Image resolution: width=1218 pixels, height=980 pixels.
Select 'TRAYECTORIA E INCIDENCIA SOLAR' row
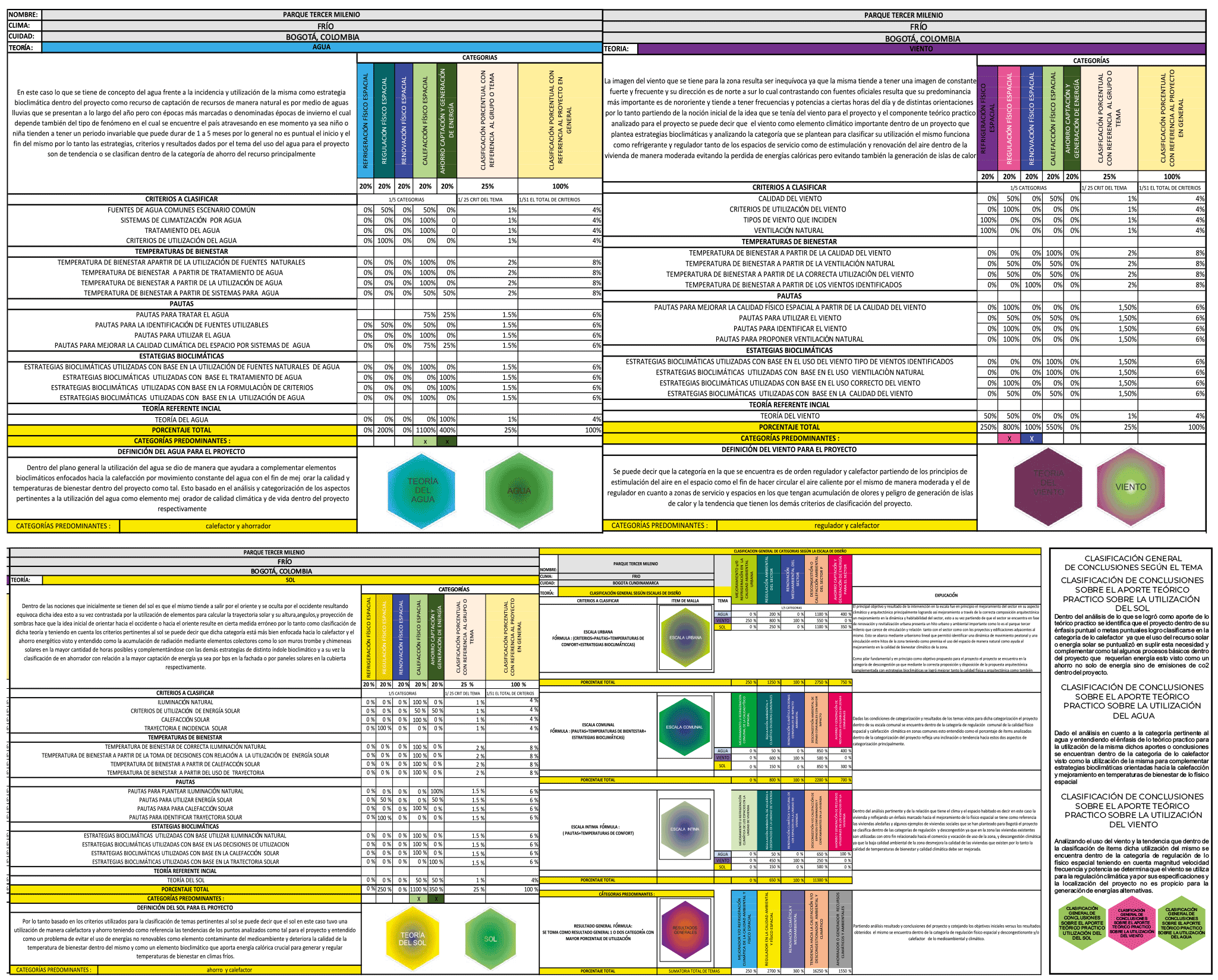pos(185,729)
